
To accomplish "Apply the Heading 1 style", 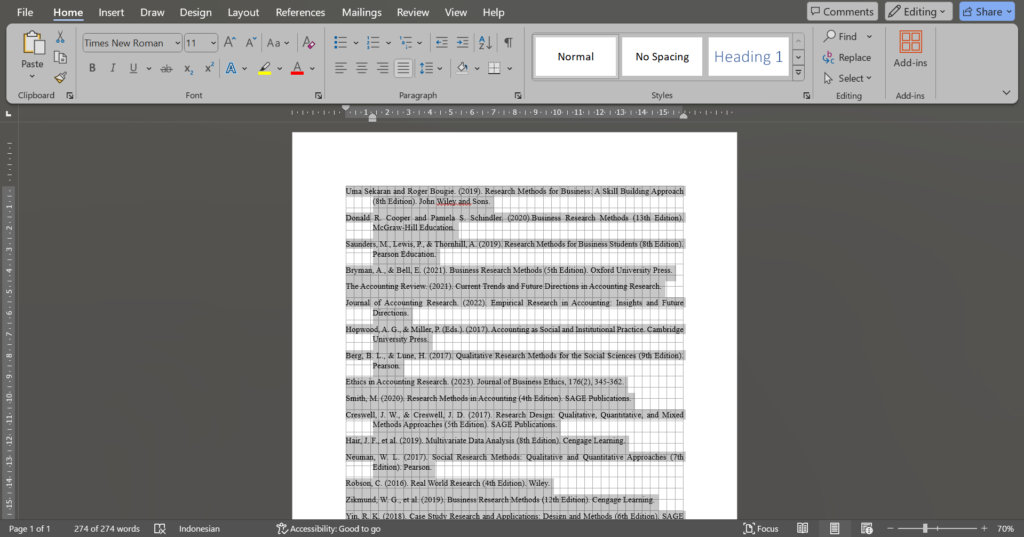I will 748,57.
